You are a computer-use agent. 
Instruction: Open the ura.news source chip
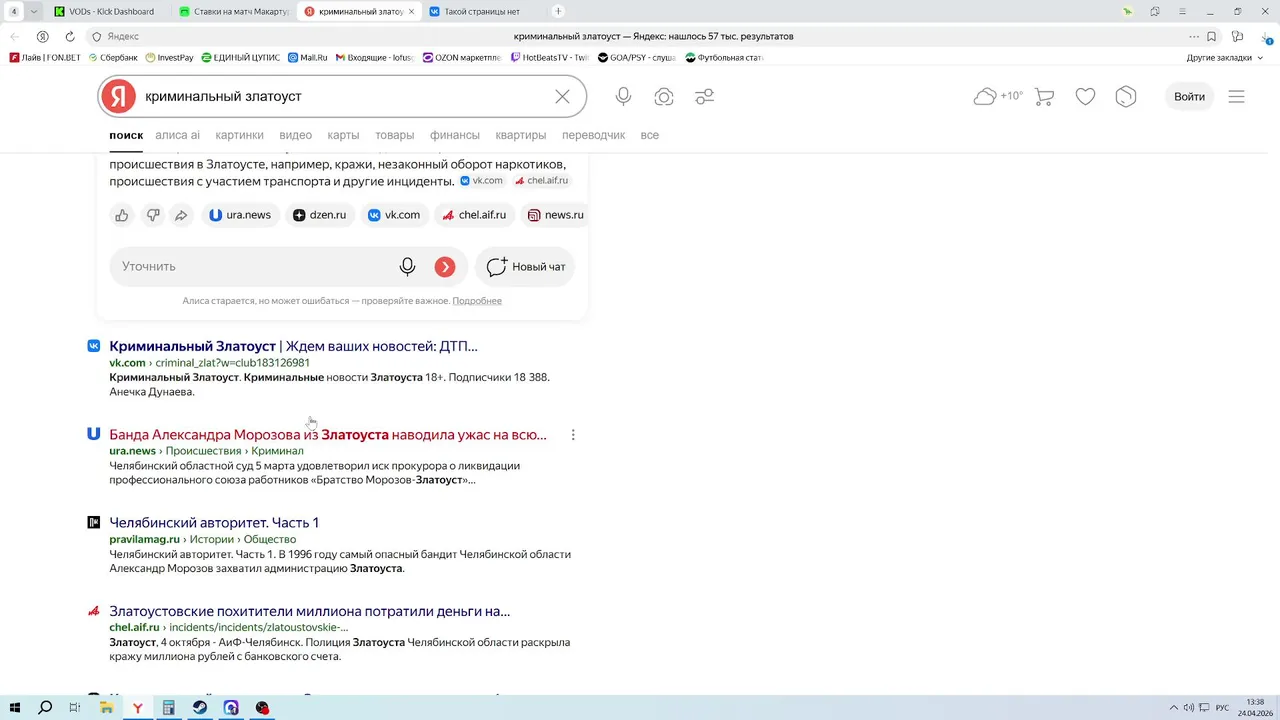coord(240,215)
